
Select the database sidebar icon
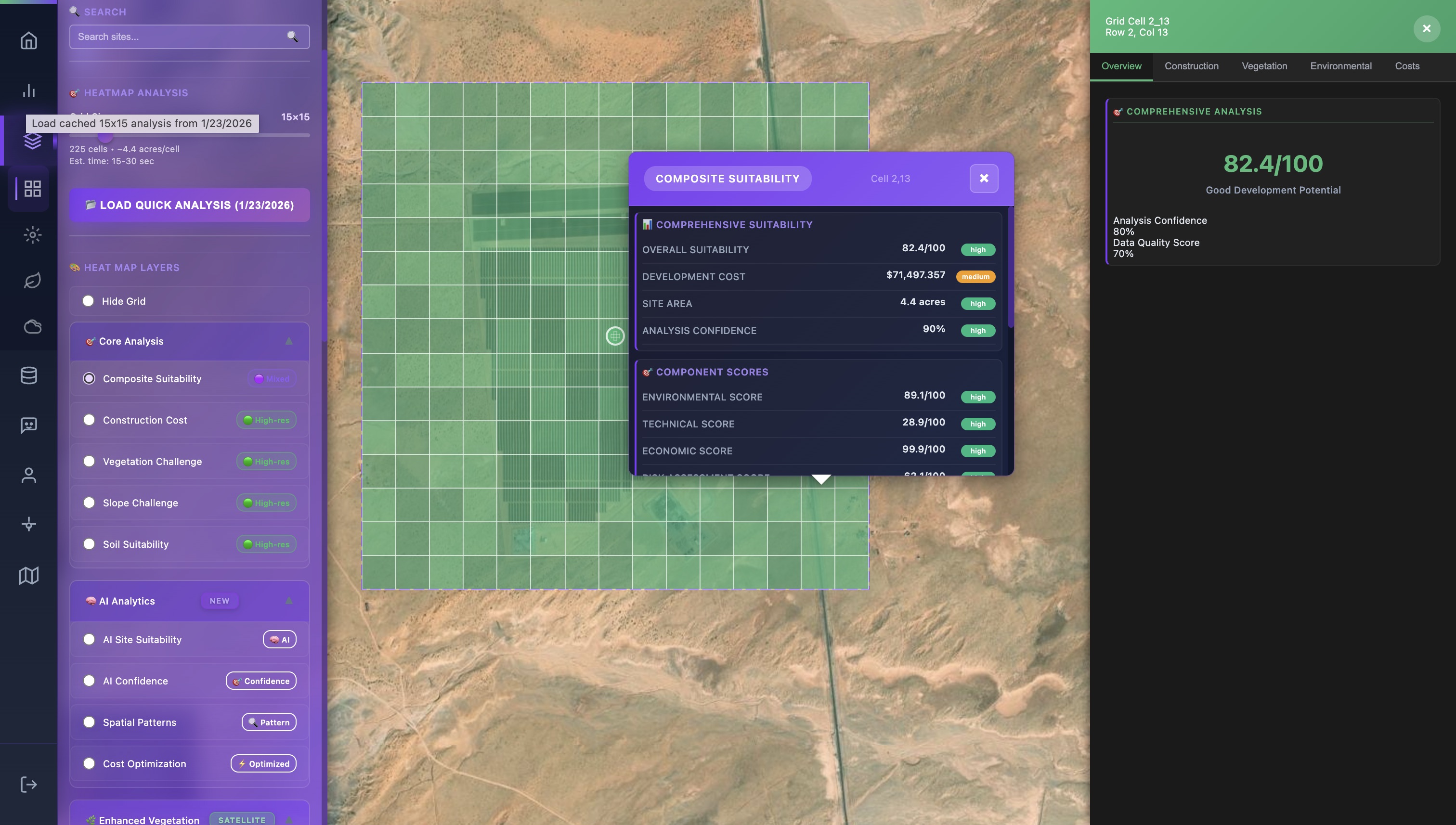point(28,375)
